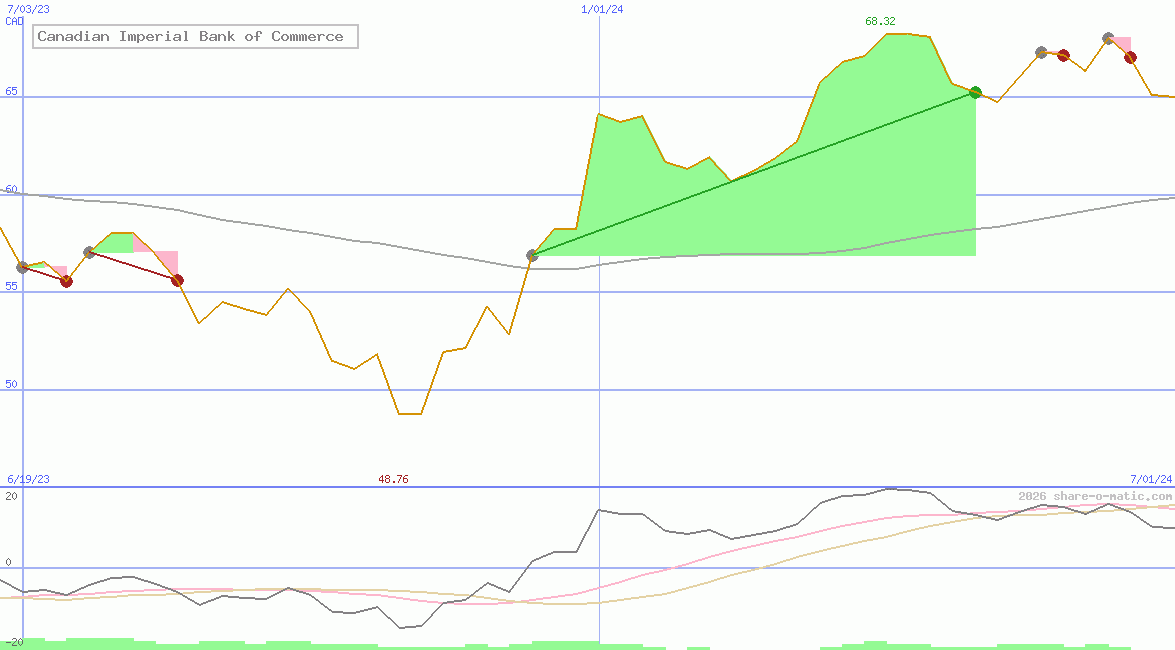The height and width of the screenshot is (650, 1175).
Task: Click the CAD currency label
Action: coord(14,21)
